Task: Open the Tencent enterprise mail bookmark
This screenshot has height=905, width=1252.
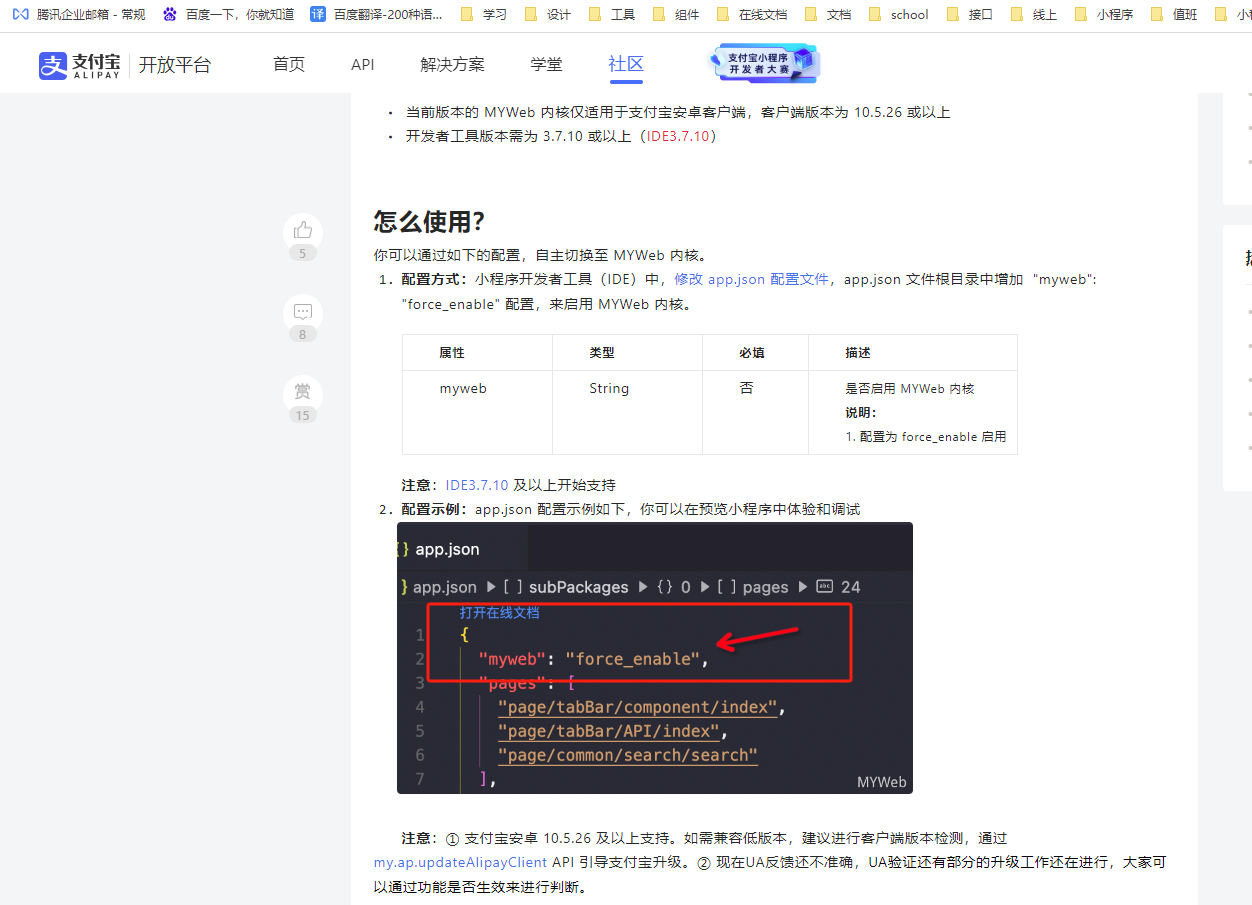Action: [78, 14]
